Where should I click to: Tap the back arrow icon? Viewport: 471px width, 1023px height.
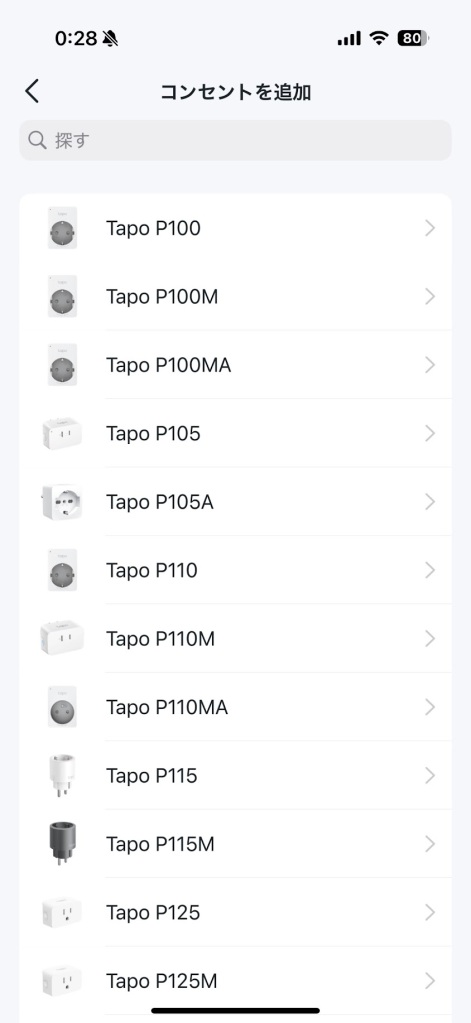click(32, 91)
